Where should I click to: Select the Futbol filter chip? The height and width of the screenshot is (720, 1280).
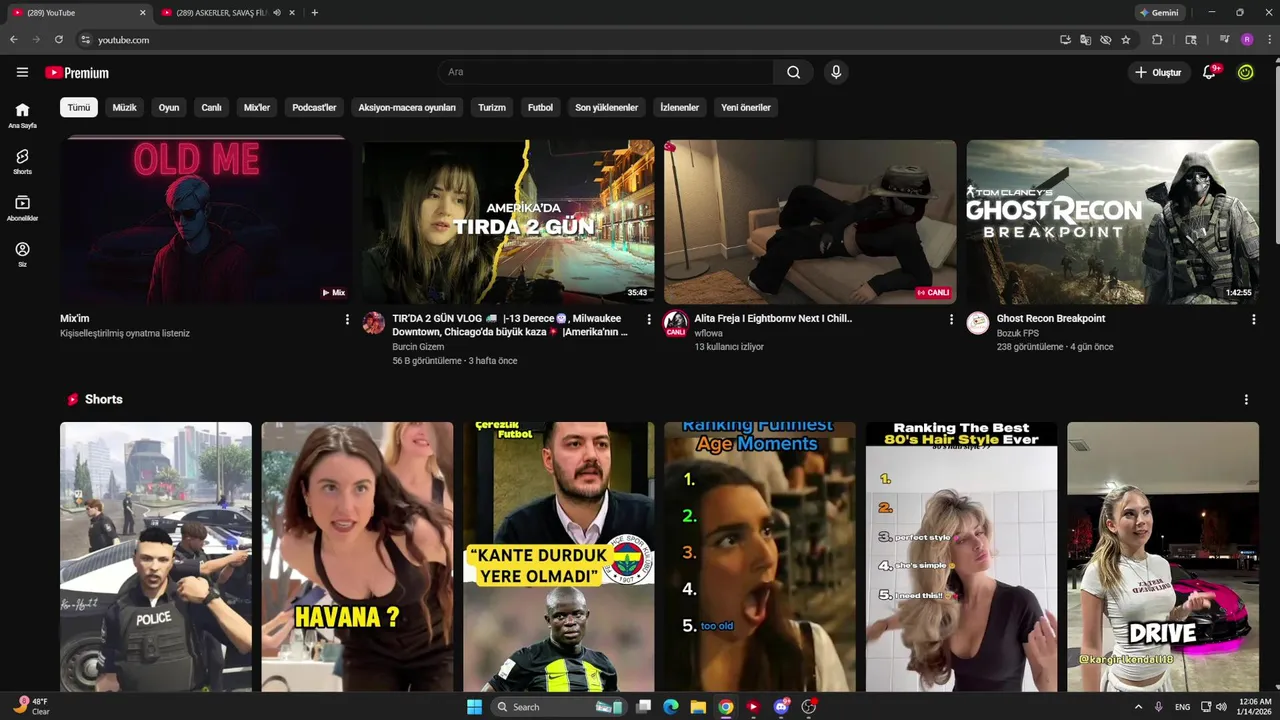tap(540, 107)
